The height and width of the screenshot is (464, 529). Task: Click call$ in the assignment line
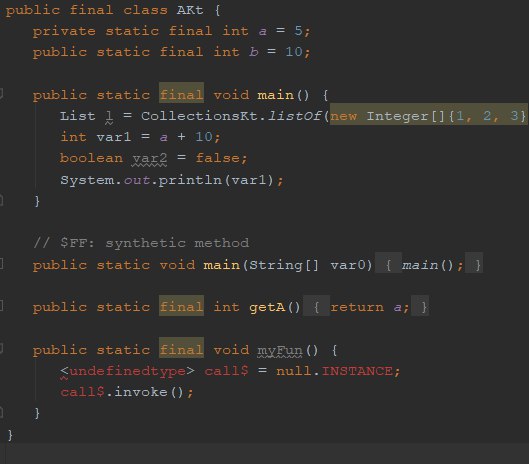pos(226,371)
